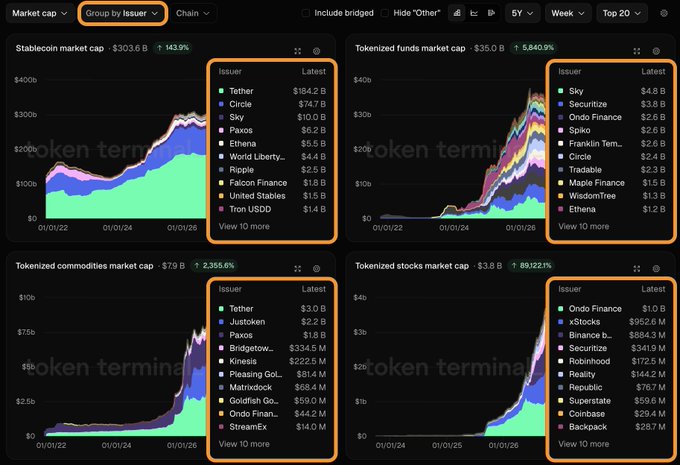Select Pleasing Gol.. row in commodities legend

pyautogui.click(x=272, y=374)
